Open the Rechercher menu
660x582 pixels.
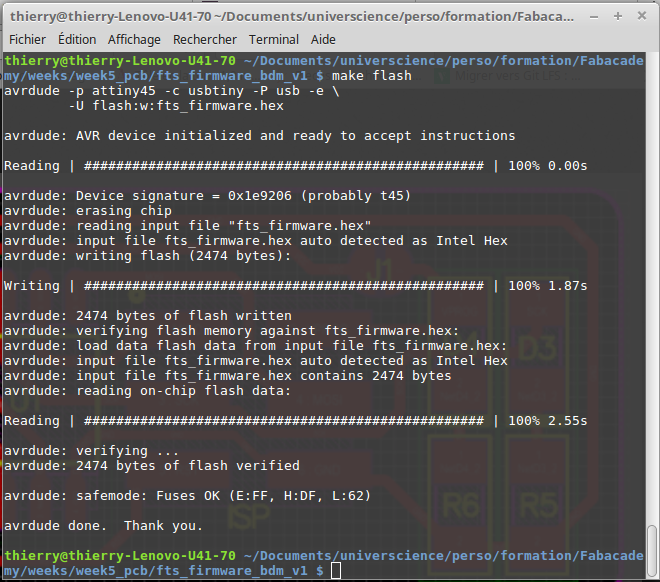[x=205, y=40]
